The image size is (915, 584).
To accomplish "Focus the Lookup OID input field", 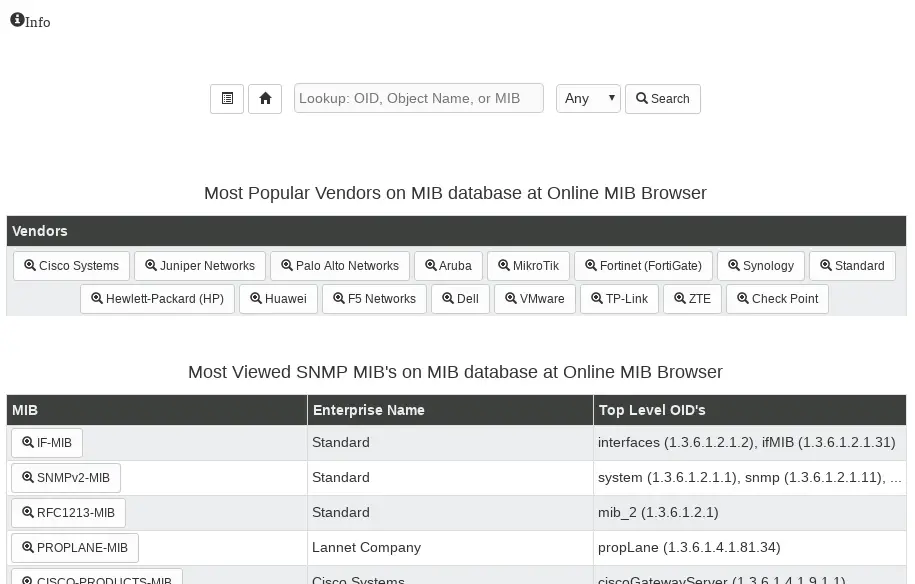I will [x=419, y=99].
